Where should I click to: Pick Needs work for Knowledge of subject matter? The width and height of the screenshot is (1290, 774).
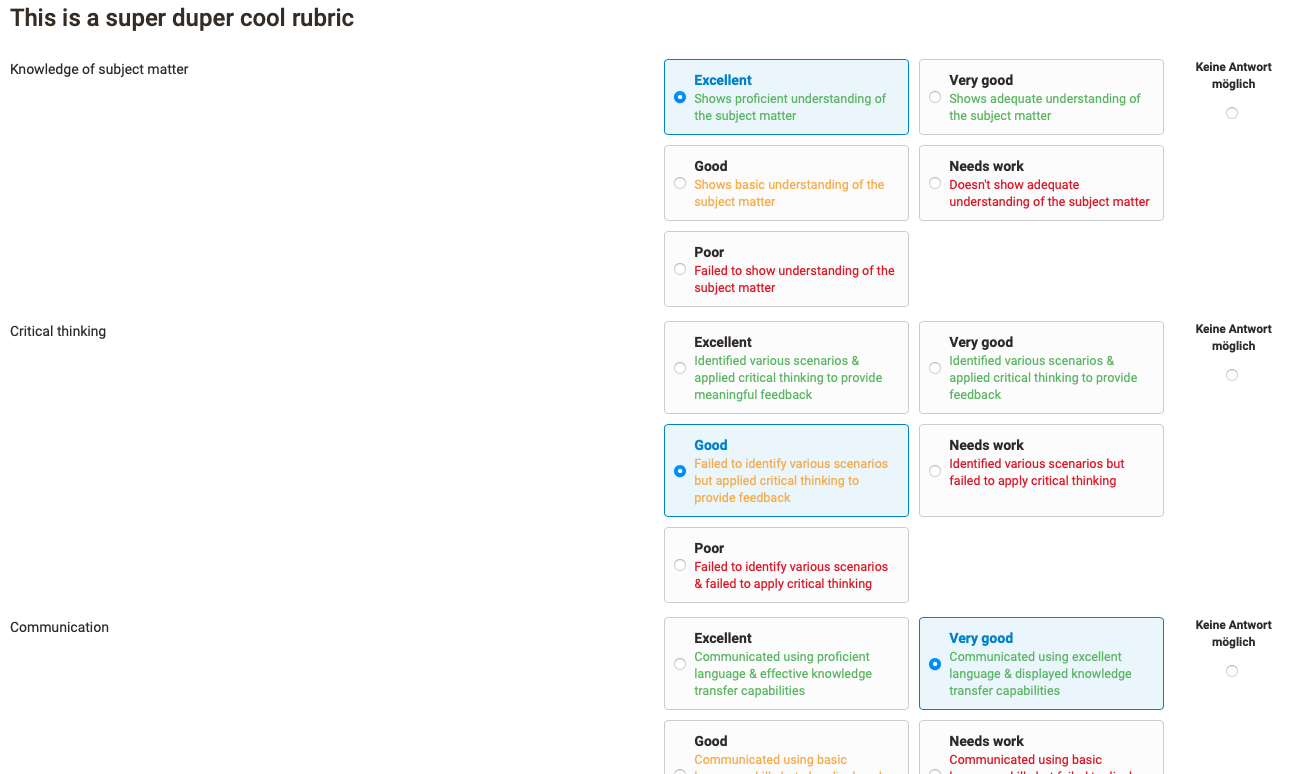click(935, 183)
